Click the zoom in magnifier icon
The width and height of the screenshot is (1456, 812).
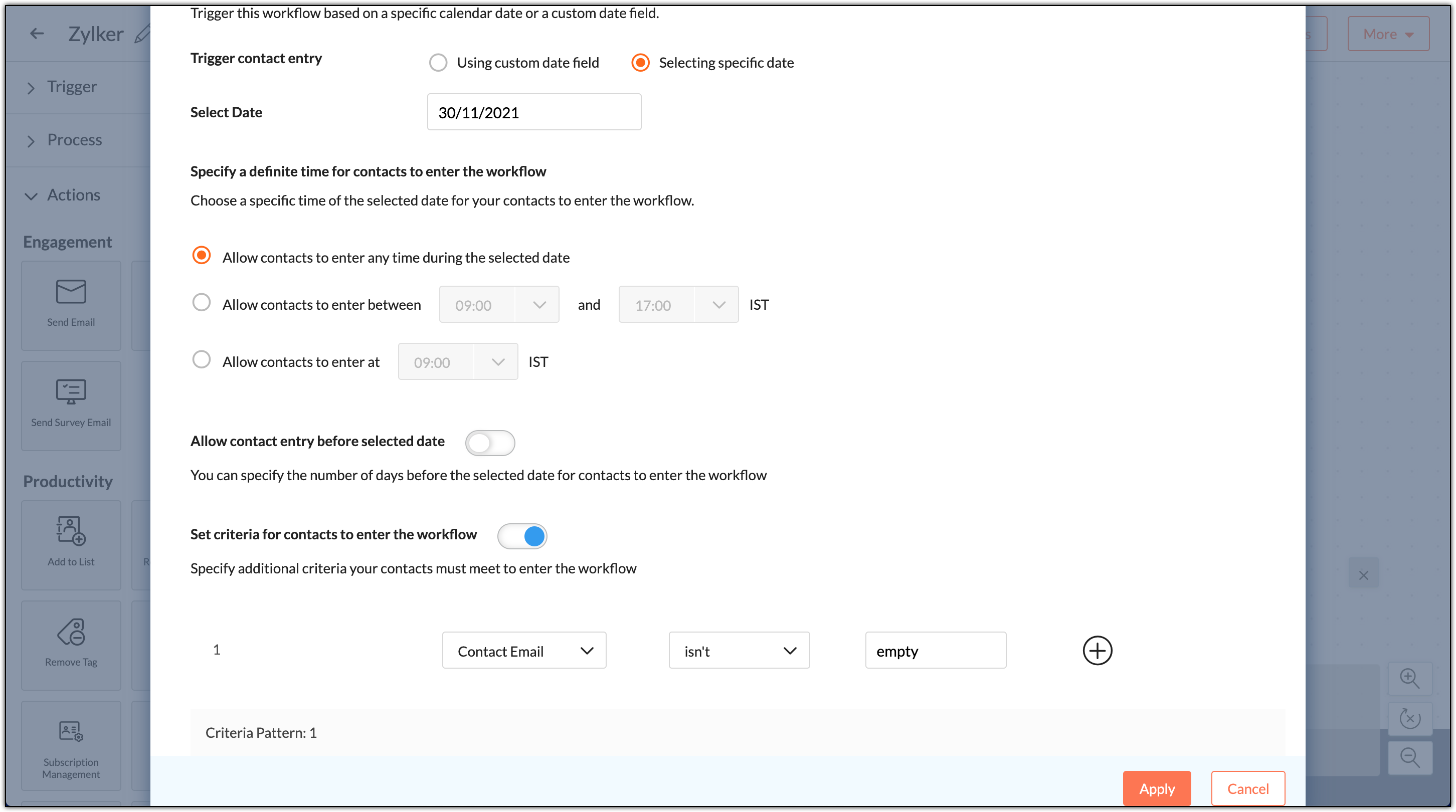point(1410,679)
